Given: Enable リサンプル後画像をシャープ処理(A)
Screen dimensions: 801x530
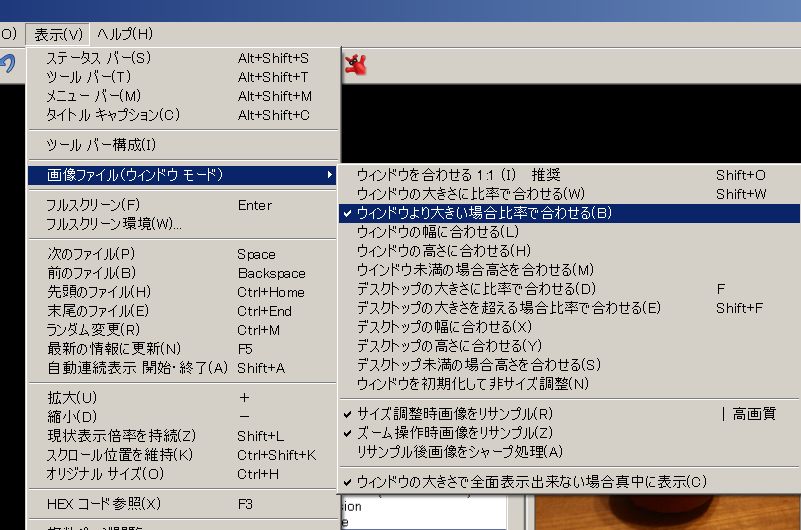Looking at the screenshot, I should 459,451.
